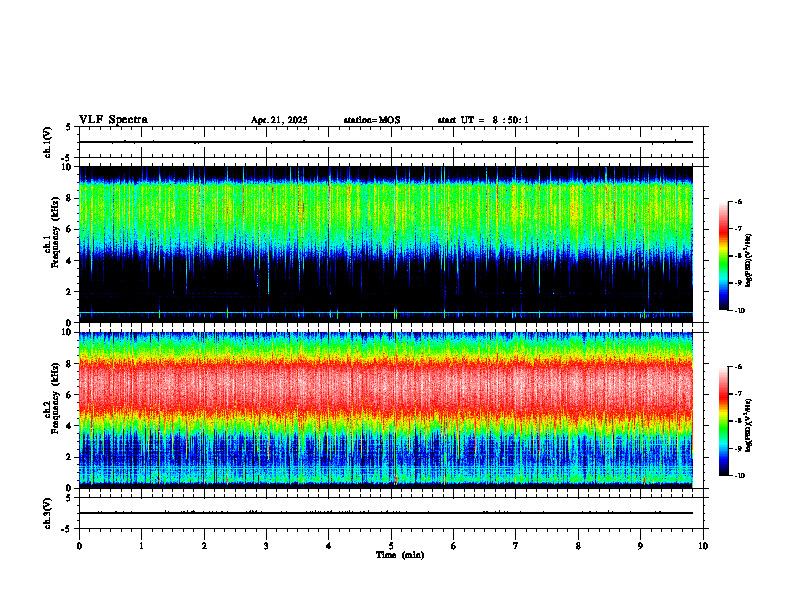Screen dimensions: 792x612
Task: Click time axis tick label "4"
Action: pos(329,546)
